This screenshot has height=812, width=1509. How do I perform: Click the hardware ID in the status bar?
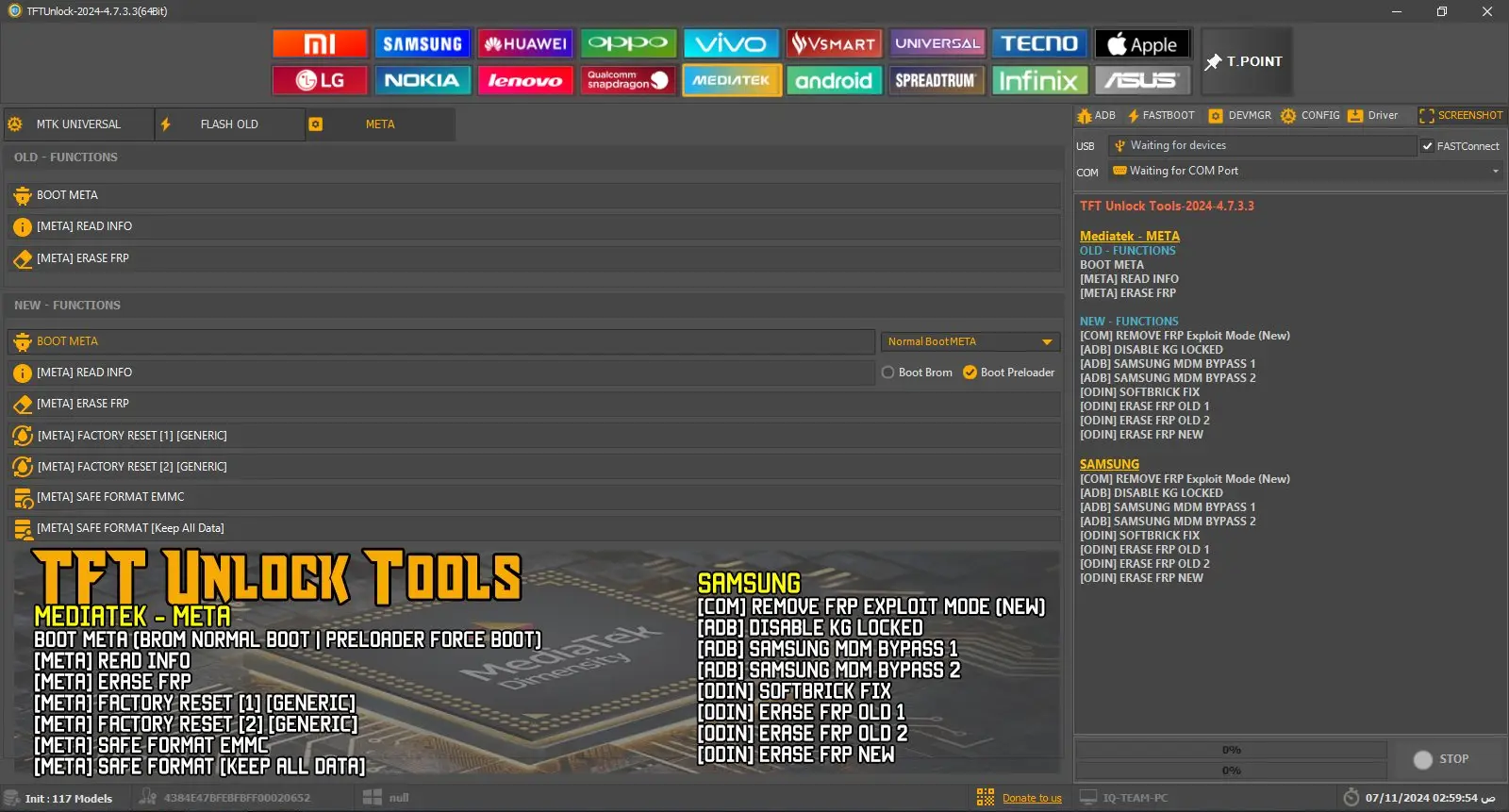pyautogui.click(x=237, y=798)
